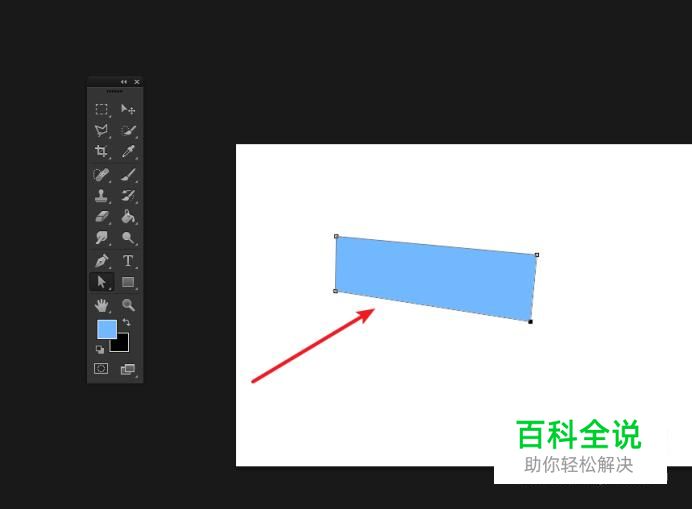Select the Horizontal Type tool
The width and height of the screenshot is (692, 509).
(128, 261)
